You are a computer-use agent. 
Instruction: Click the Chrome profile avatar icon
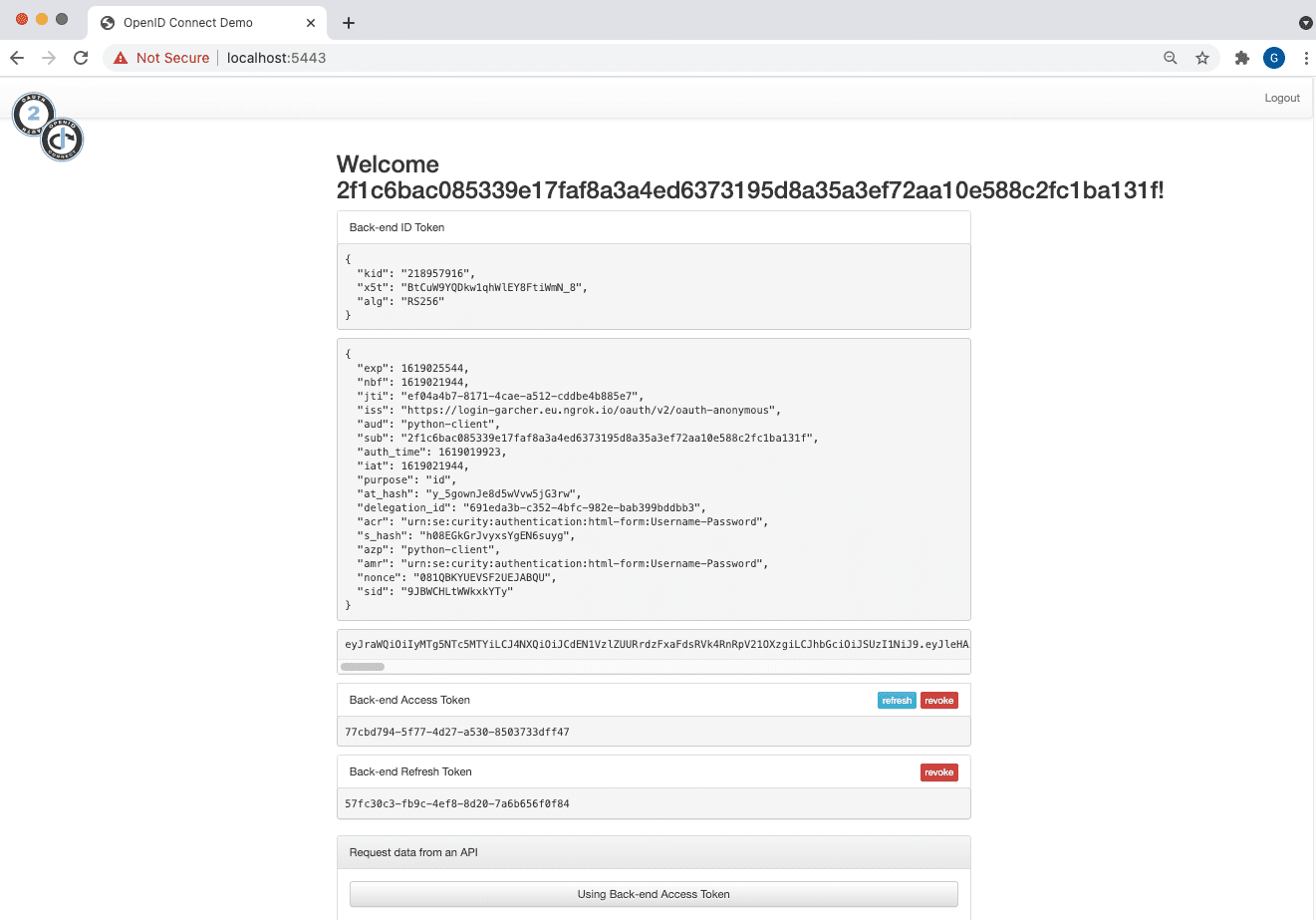(x=1273, y=58)
